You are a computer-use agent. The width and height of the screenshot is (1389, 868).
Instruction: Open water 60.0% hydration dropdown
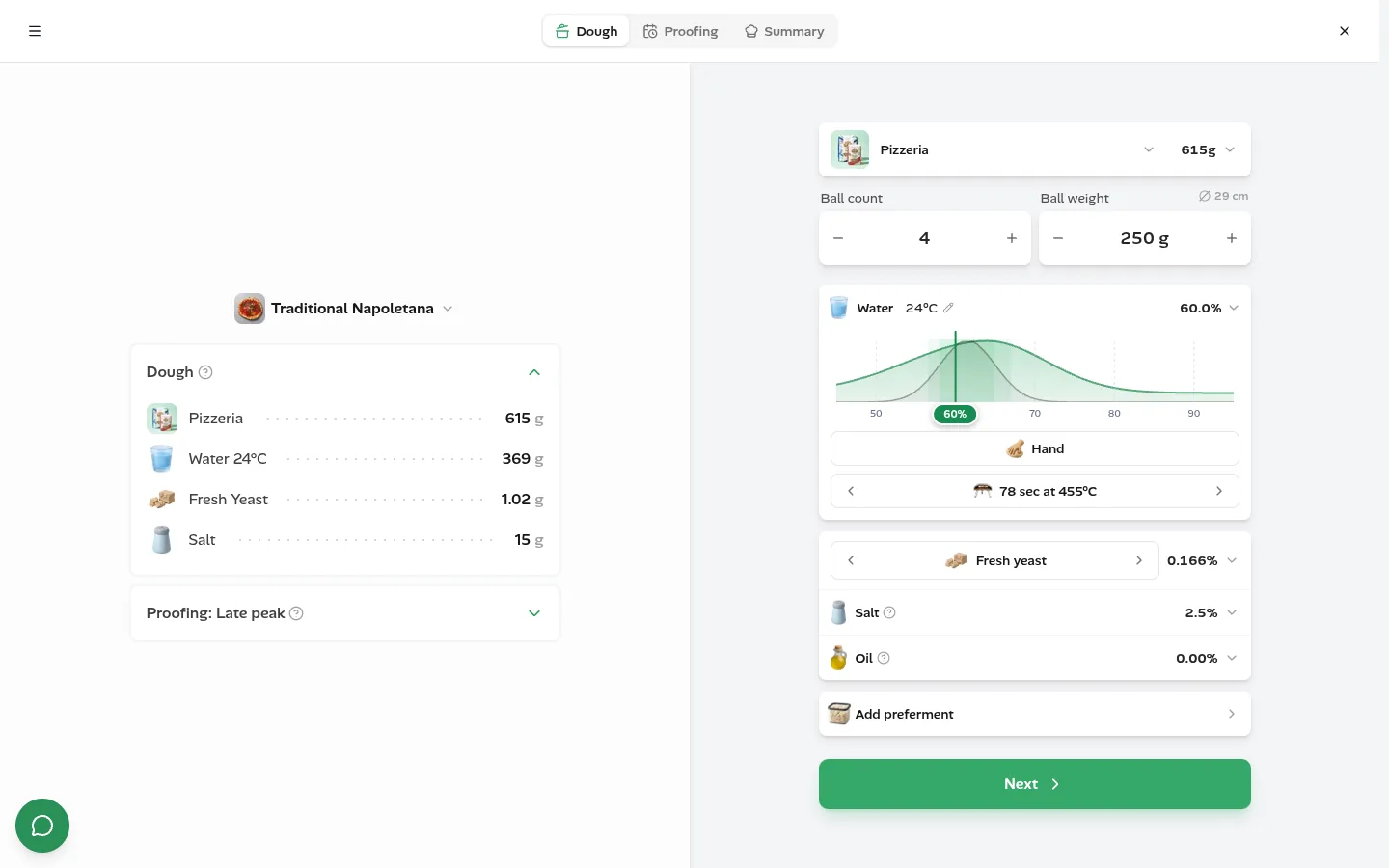(x=1209, y=308)
